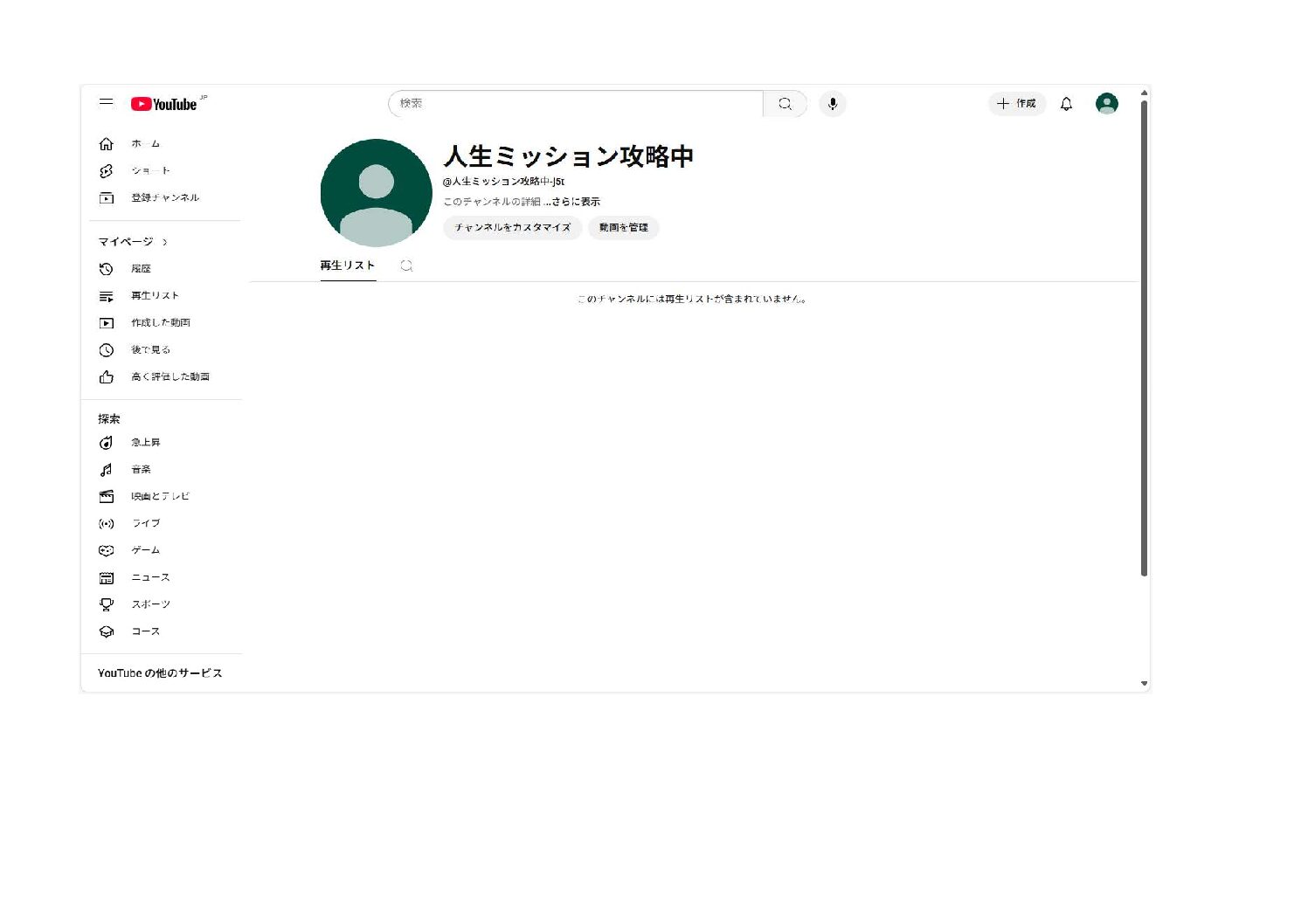1308x924 pixels.
Task: Click the scrollbar down arrow
Action: (x=1144, y=684)
